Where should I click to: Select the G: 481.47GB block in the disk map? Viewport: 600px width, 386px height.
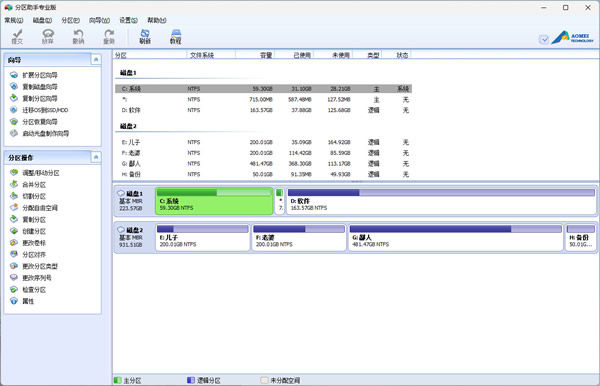[x=455, y=238]
